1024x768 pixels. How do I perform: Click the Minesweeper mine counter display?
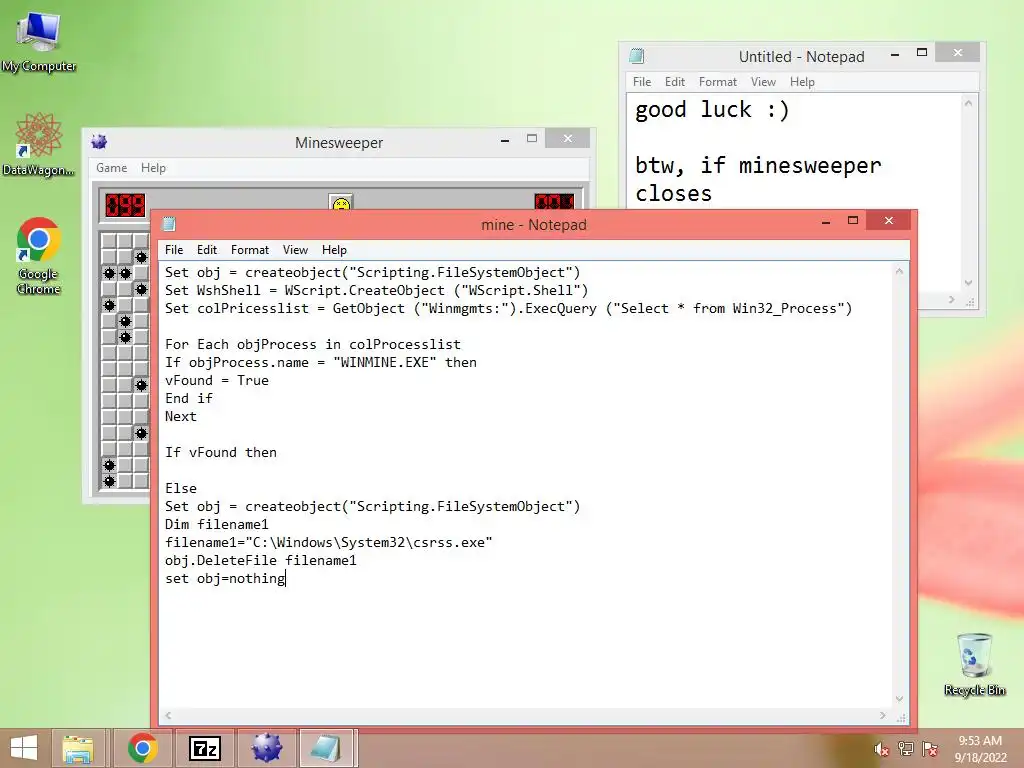point(125,205)
